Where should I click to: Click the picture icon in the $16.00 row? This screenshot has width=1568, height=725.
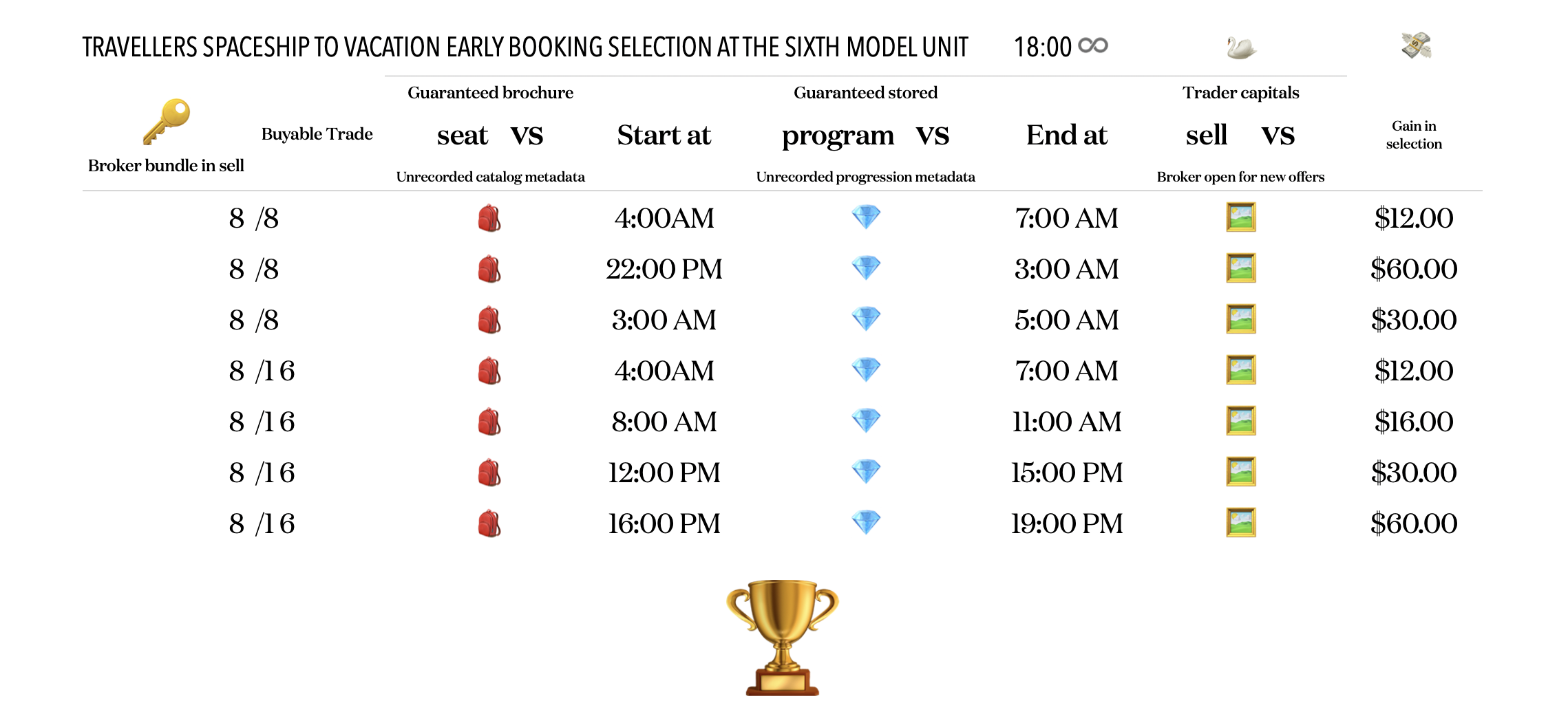(1241, 421)
